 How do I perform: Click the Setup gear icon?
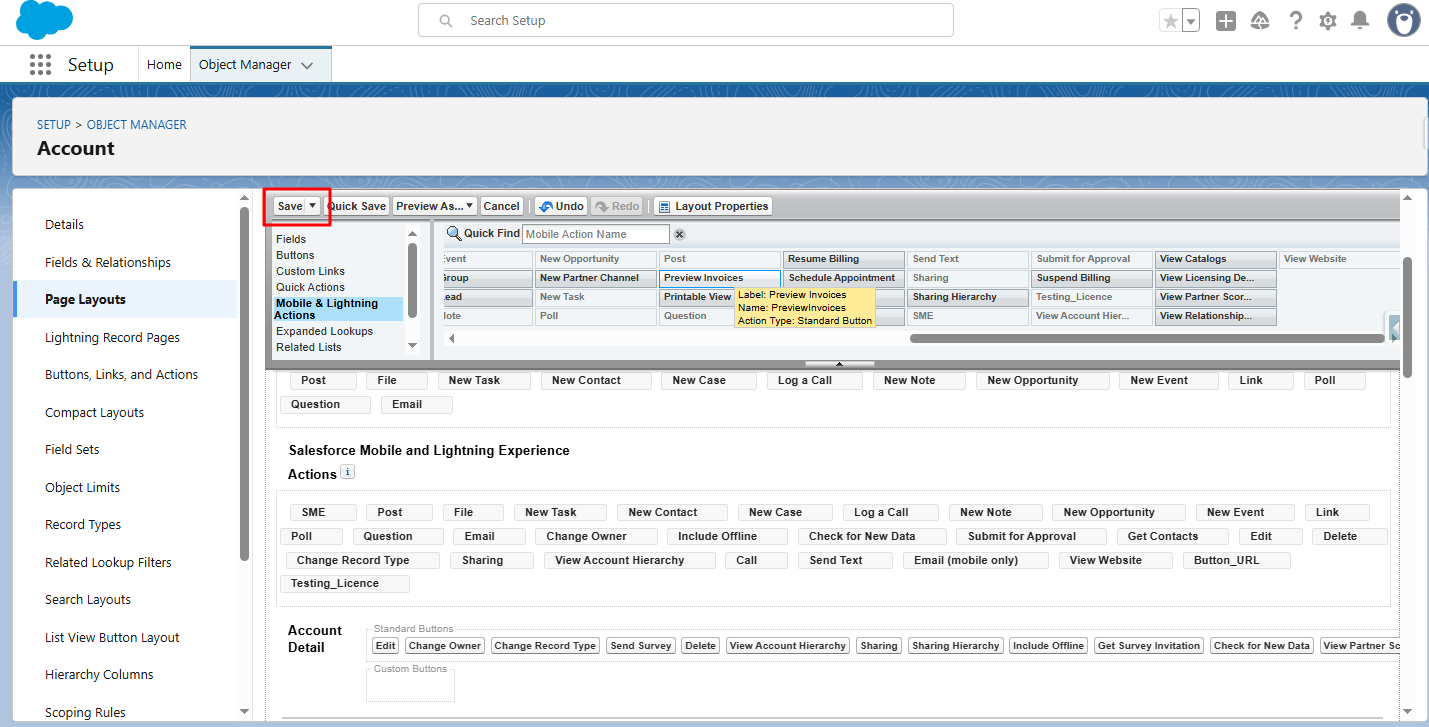[x=1328, y=21]
